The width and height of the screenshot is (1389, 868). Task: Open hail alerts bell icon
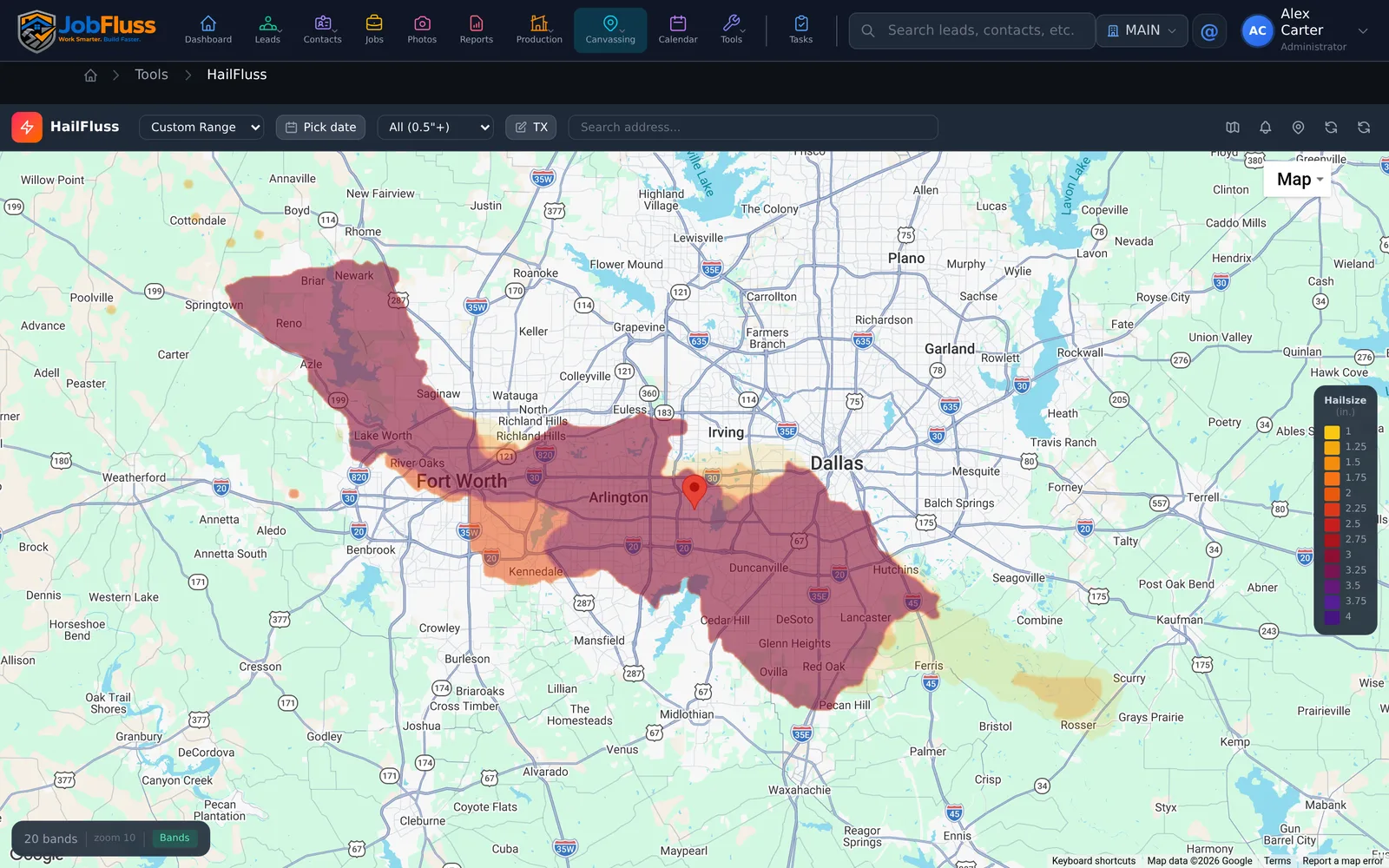click(1266, 128)
